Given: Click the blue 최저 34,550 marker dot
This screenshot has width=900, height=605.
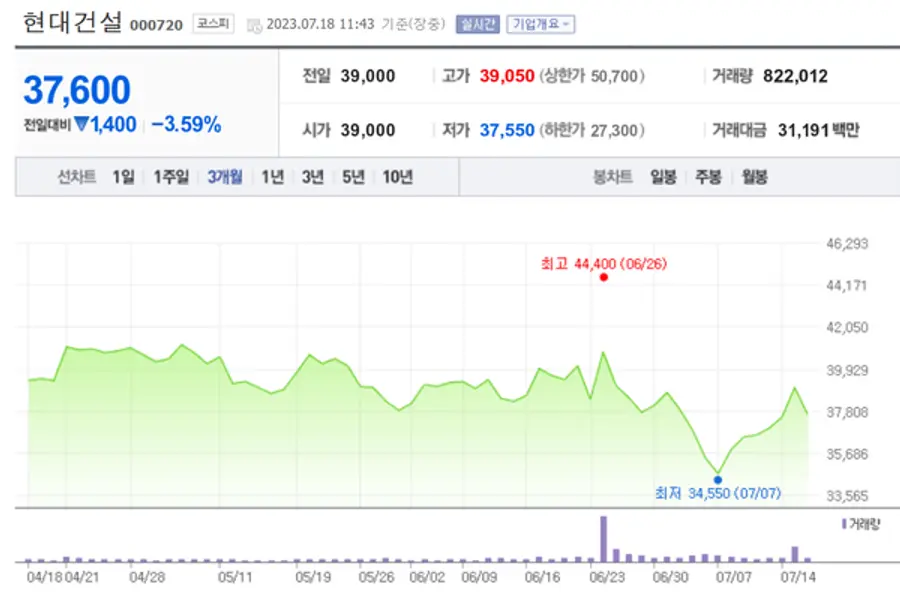Looking at the screenshot, I should [x=717, y=480].
